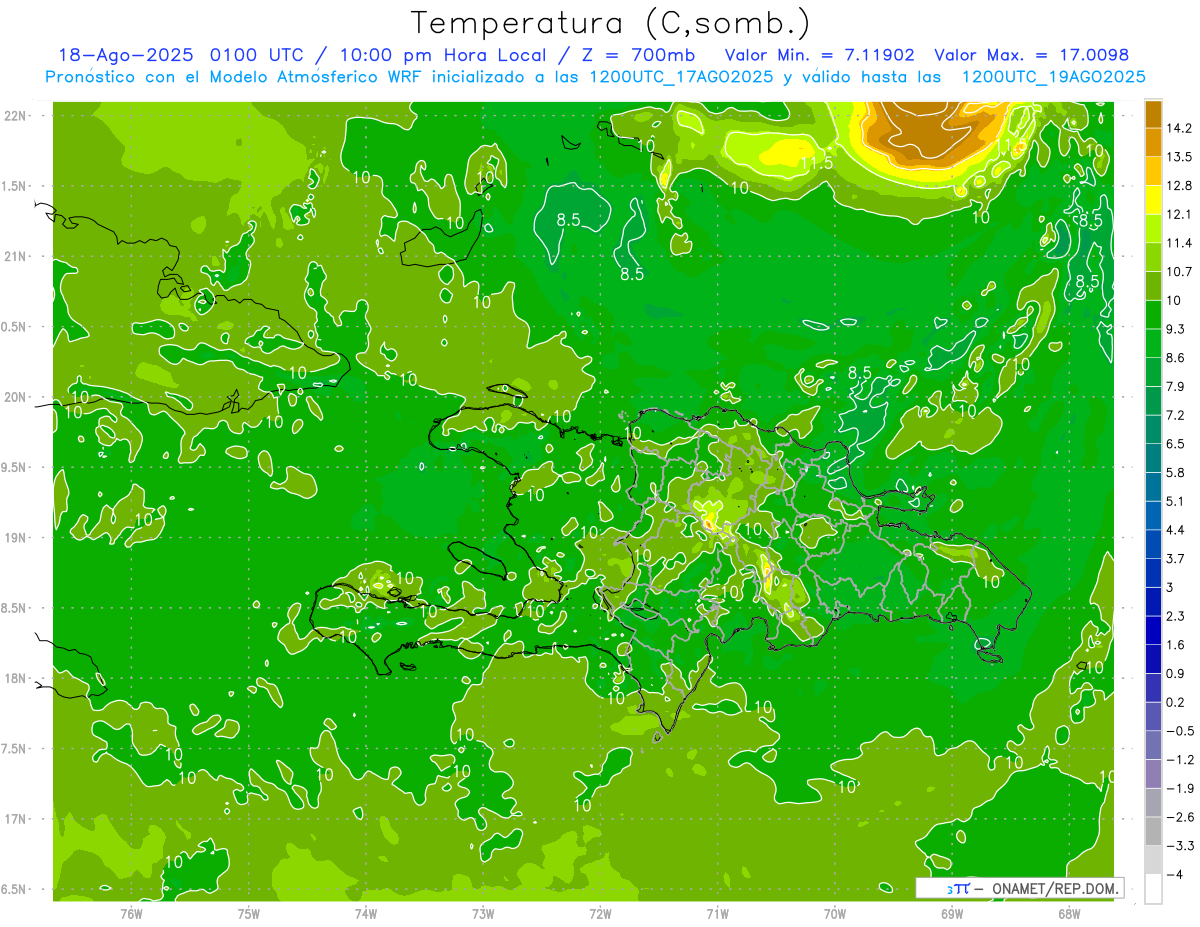Click the '5.8' colorbar value
Viewport: 1200px width, 927px height.
pyautogui.click(x=1176, y=473)
